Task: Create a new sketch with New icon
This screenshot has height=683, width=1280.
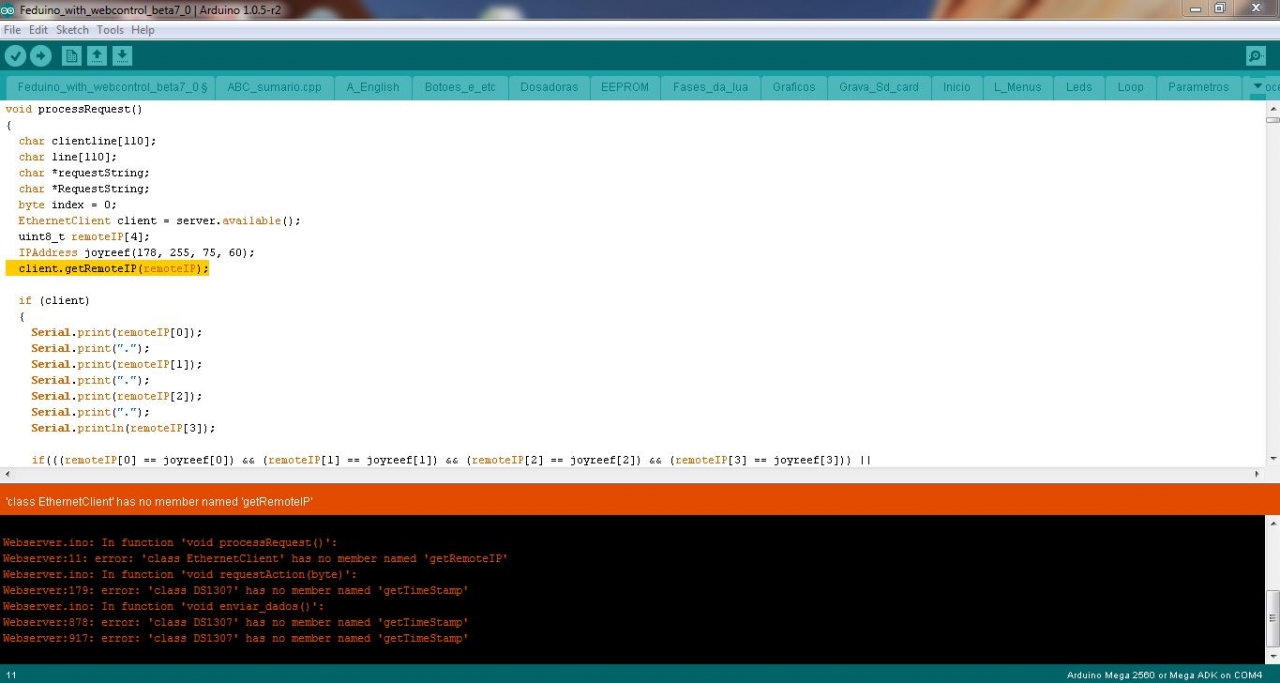Action: (71, 56)
